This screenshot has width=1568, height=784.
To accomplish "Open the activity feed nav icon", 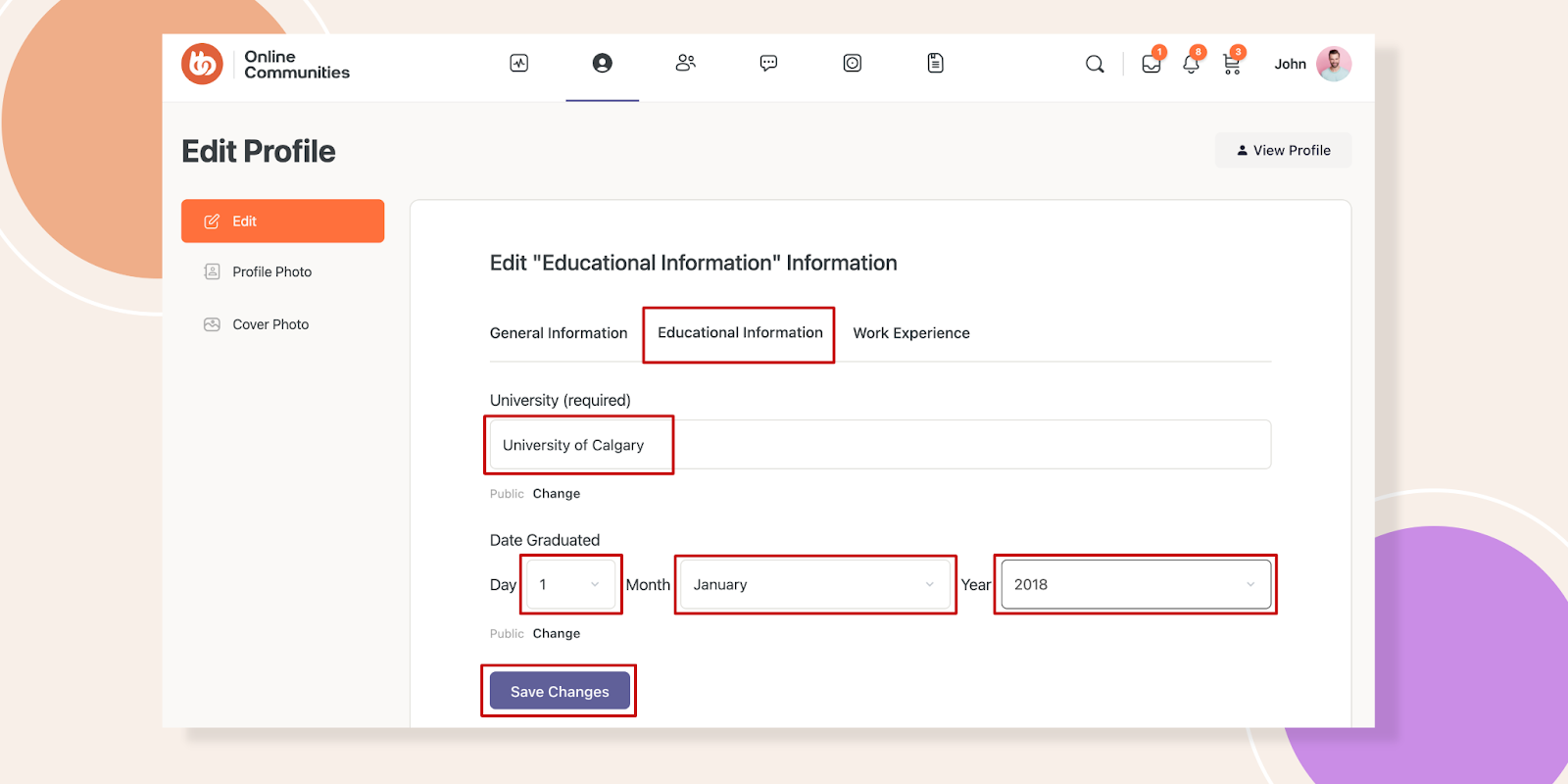I will click(519, 64).
